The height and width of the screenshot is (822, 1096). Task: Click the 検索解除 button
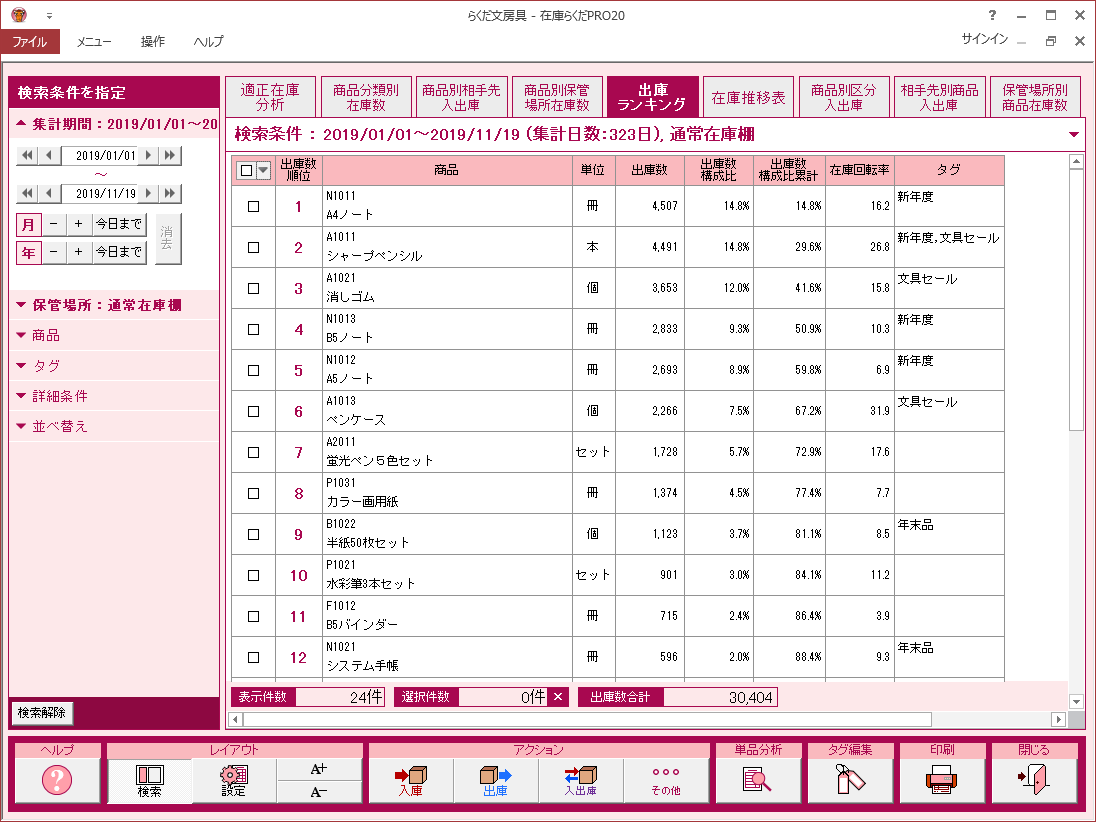click(42, 713)
